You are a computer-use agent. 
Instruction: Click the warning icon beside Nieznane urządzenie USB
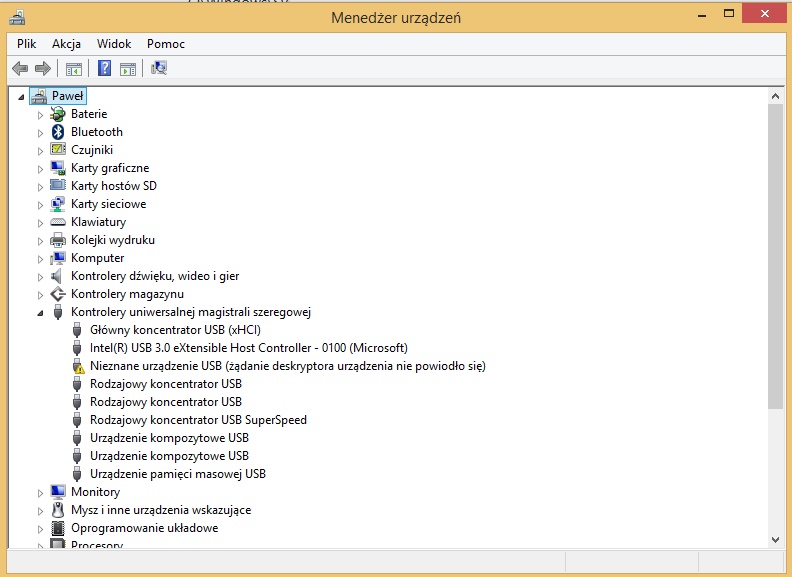[78, 367]
